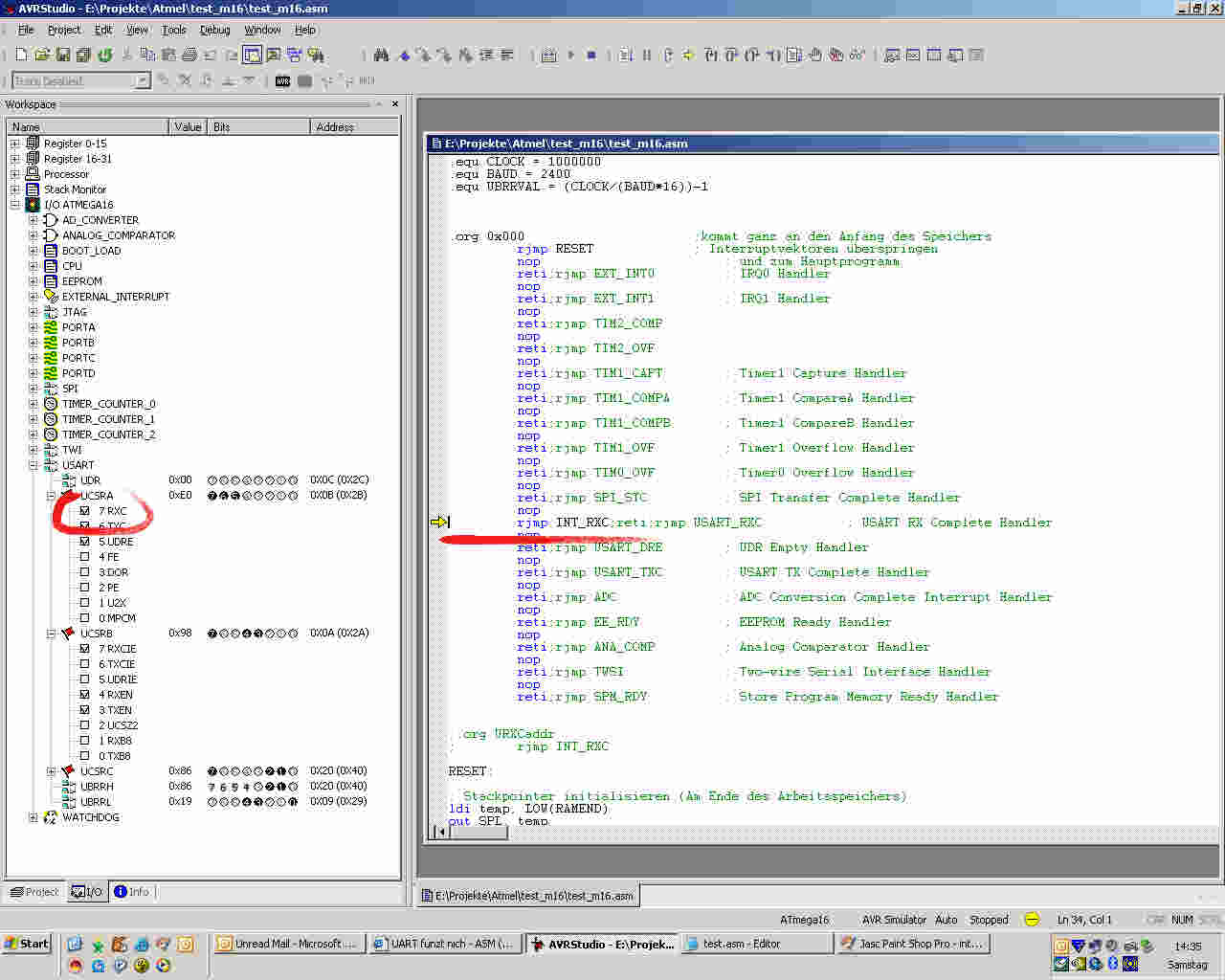Expand the UCSRC register node

coord(51,771)
